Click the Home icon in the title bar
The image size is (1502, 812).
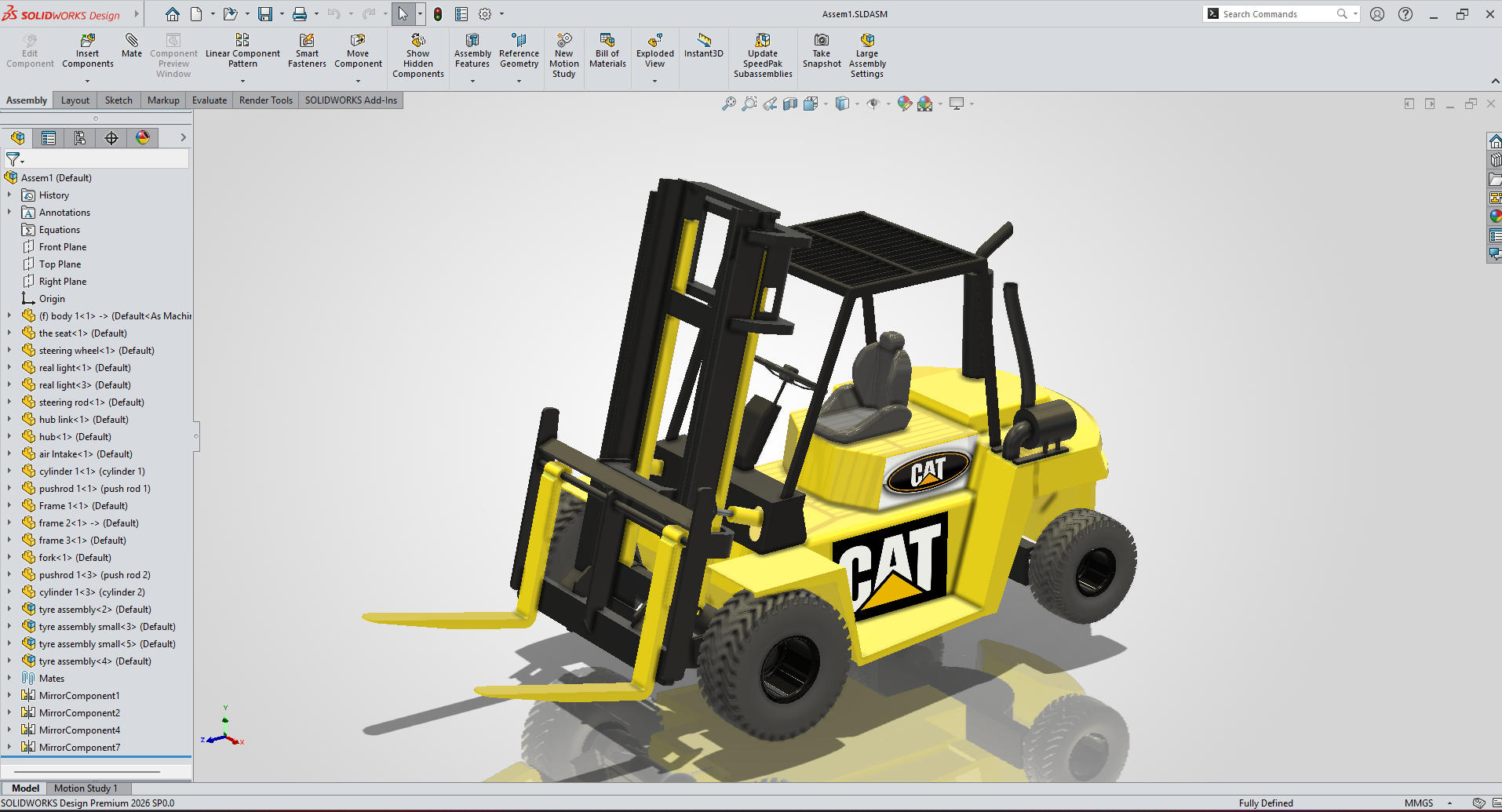point(173,14)
